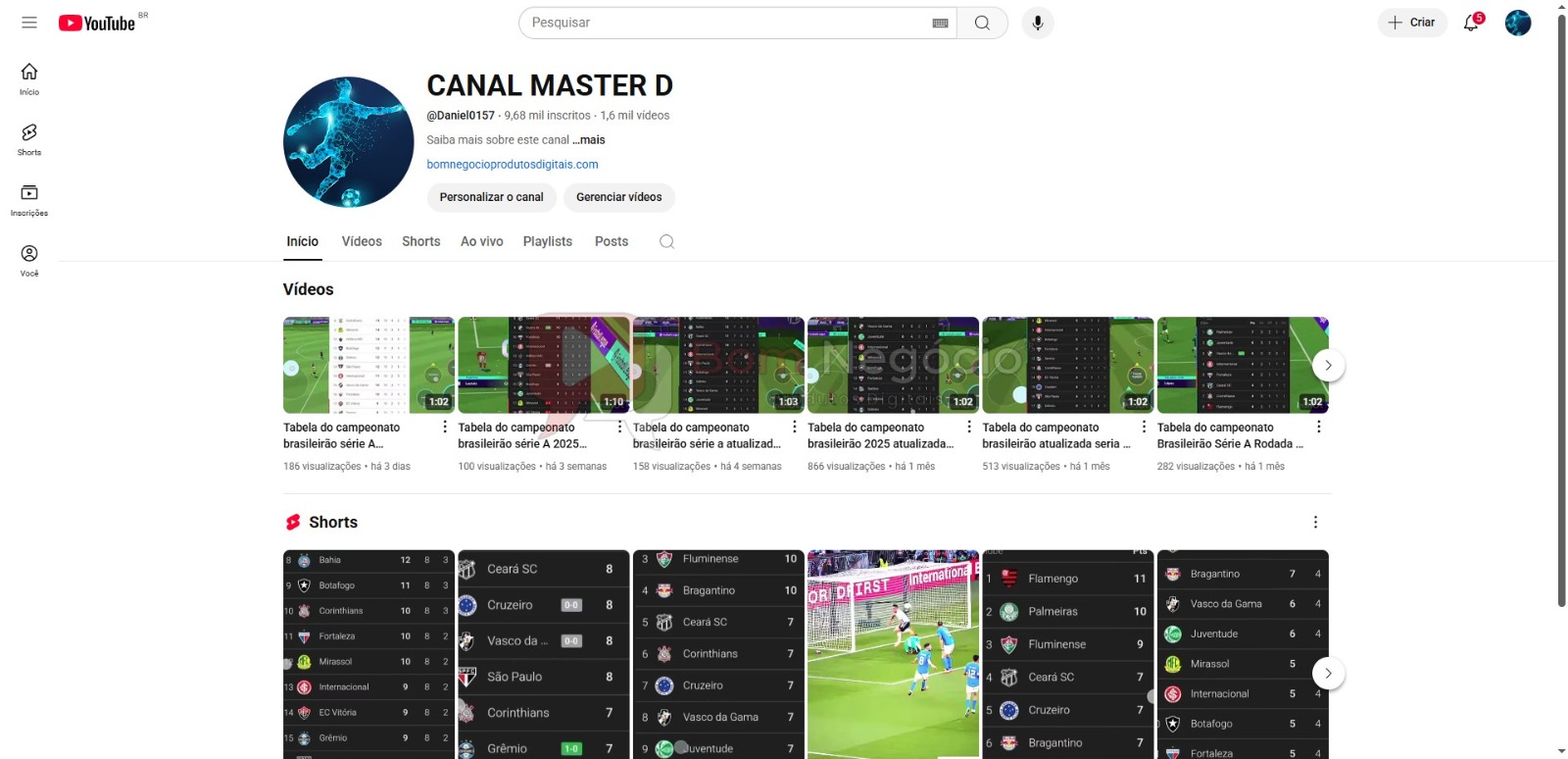Click '9,68 mil inscritos' subscriber text
Viewport: 1568px width, 759px height.
pos(548,116)
